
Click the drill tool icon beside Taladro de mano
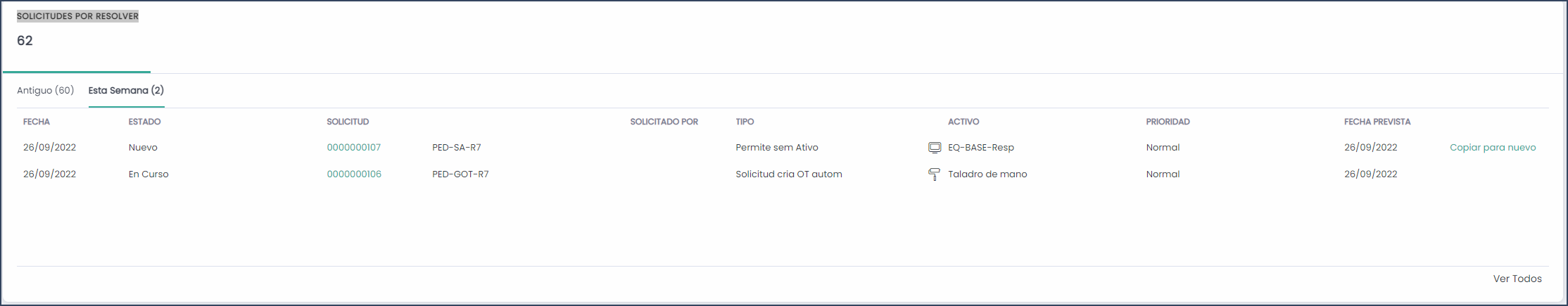pyautogui.click(x=934, y=174)
